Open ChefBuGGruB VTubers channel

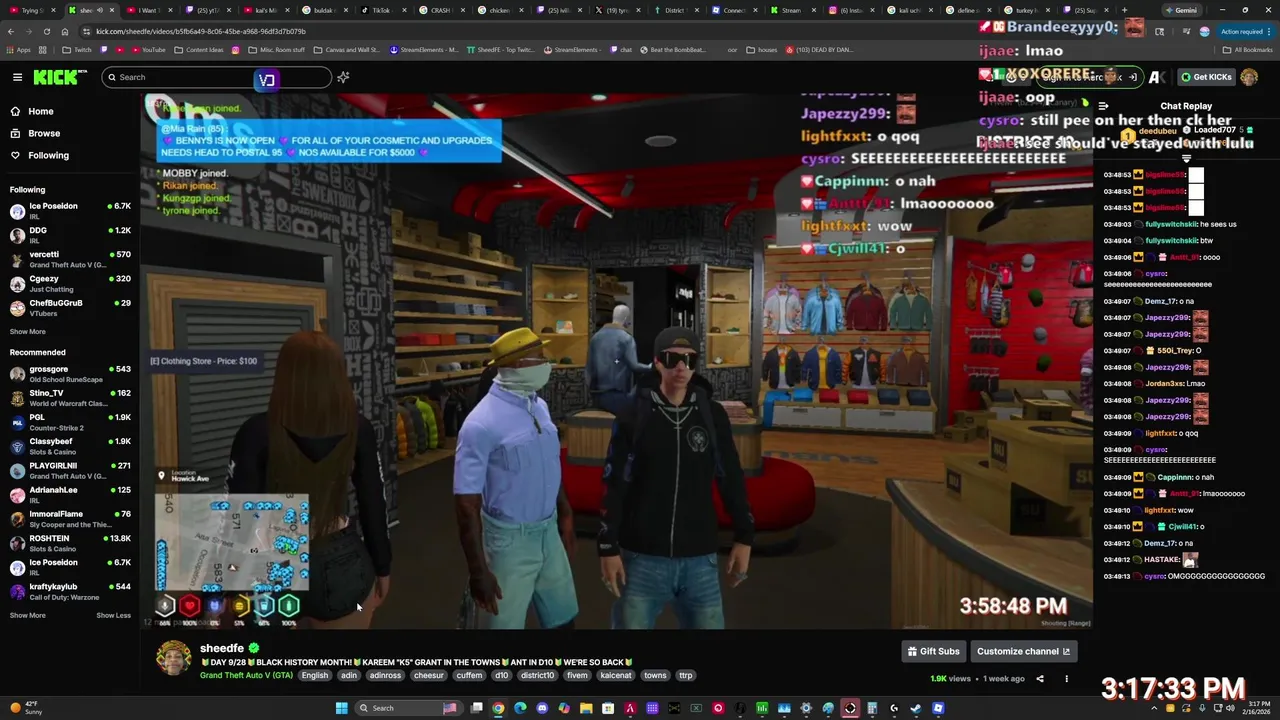(70, 307)
